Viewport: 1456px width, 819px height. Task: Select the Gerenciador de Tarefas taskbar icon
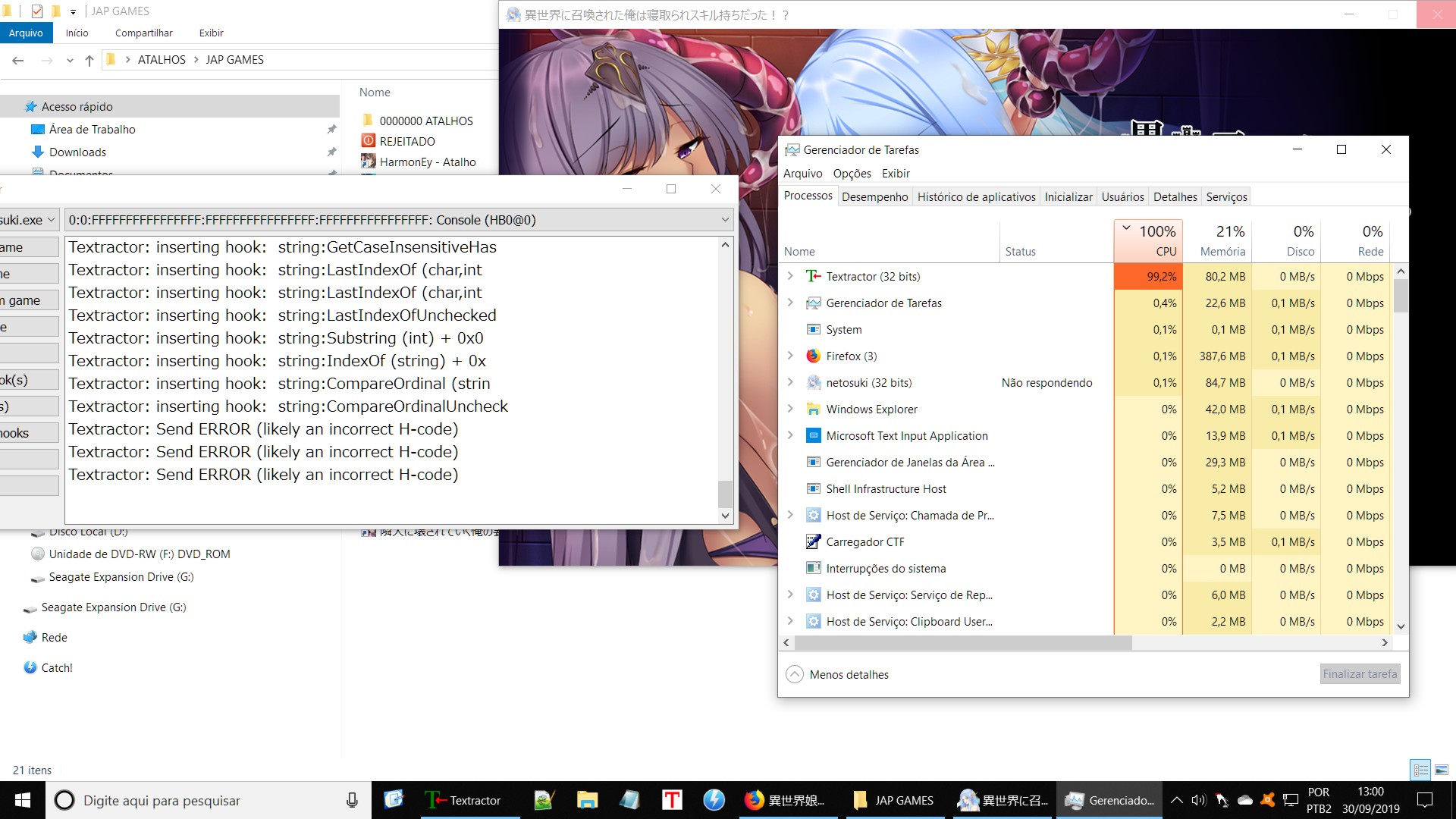tap(1109, 800)
